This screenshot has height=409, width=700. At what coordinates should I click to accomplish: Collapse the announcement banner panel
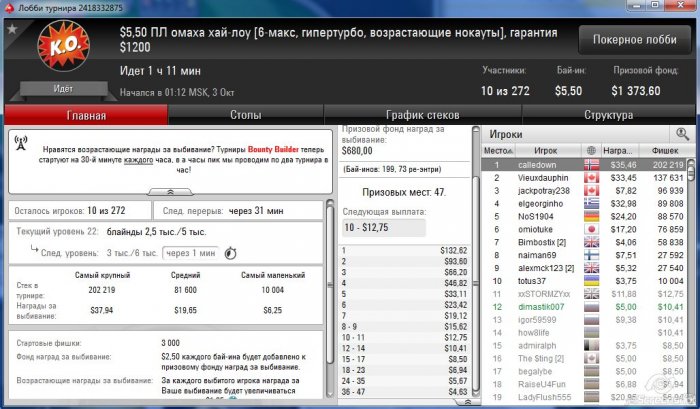[170, 192]
